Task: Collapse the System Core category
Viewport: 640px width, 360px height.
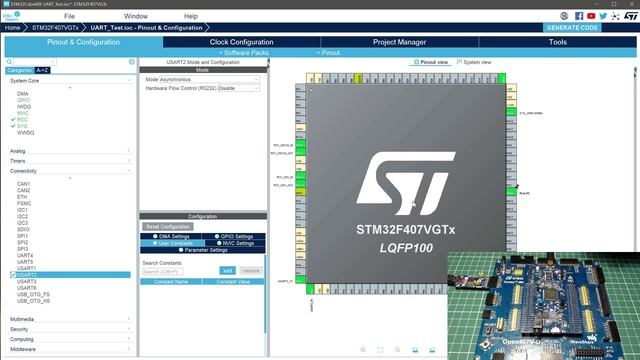Action: [x=69, y=81]
